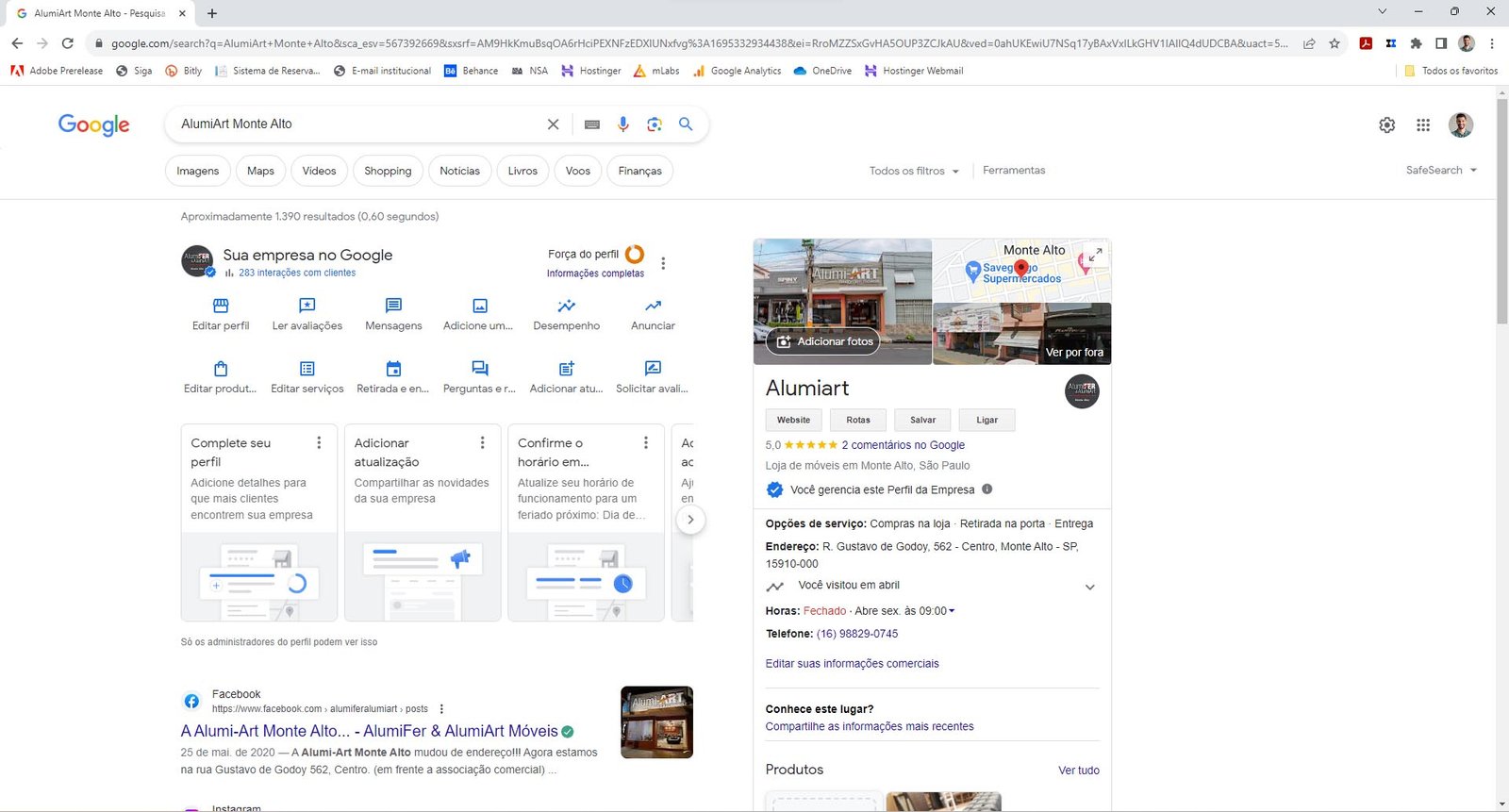This screenshot has height=812, width=1509.
Task: Open the A Alumi-Art Monte Alto Facebook result
Action: pos(369,731)
